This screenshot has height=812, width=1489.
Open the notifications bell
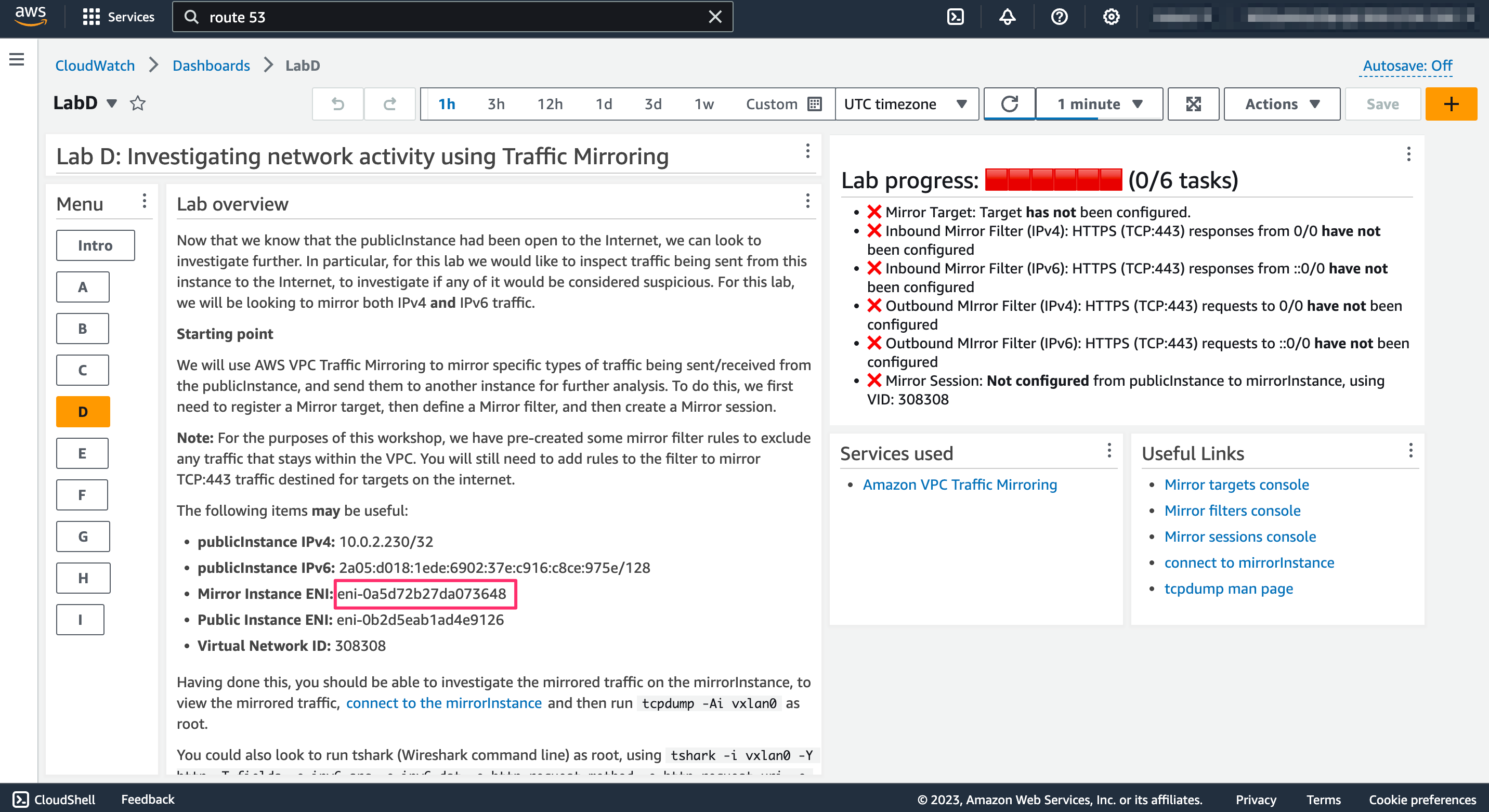coord(1008,17)
